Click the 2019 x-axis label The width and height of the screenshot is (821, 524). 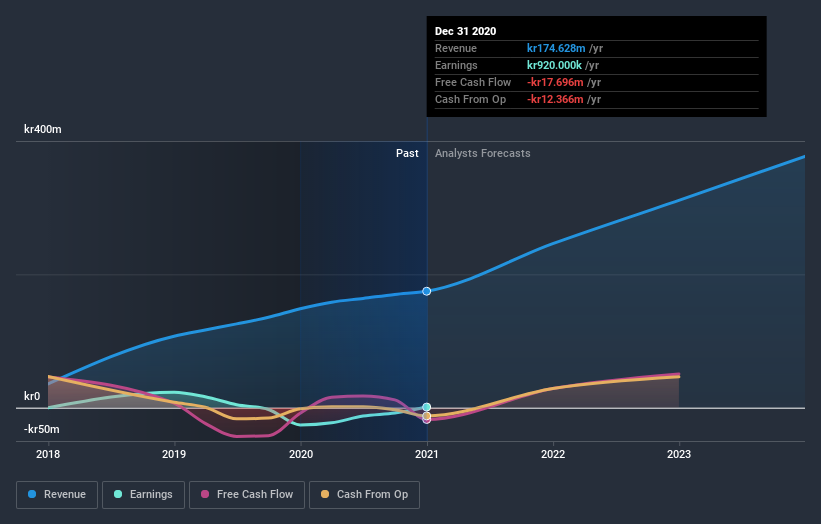[174, 454]
